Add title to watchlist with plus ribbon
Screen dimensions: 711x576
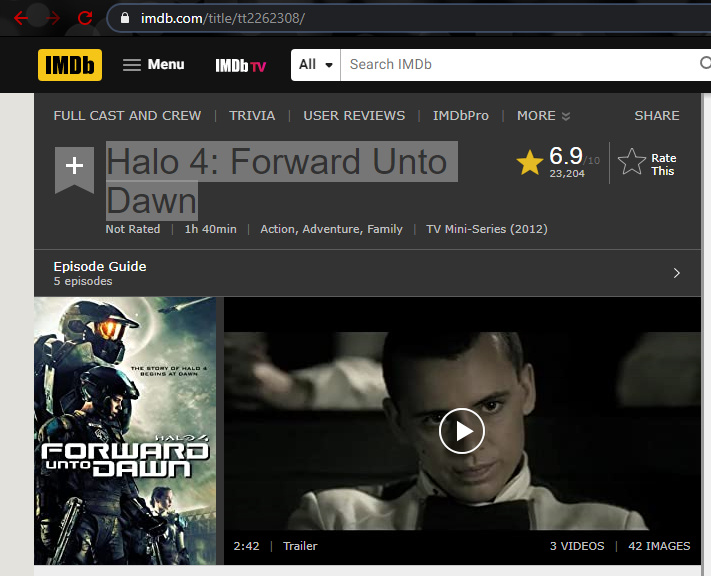[74, 170]
